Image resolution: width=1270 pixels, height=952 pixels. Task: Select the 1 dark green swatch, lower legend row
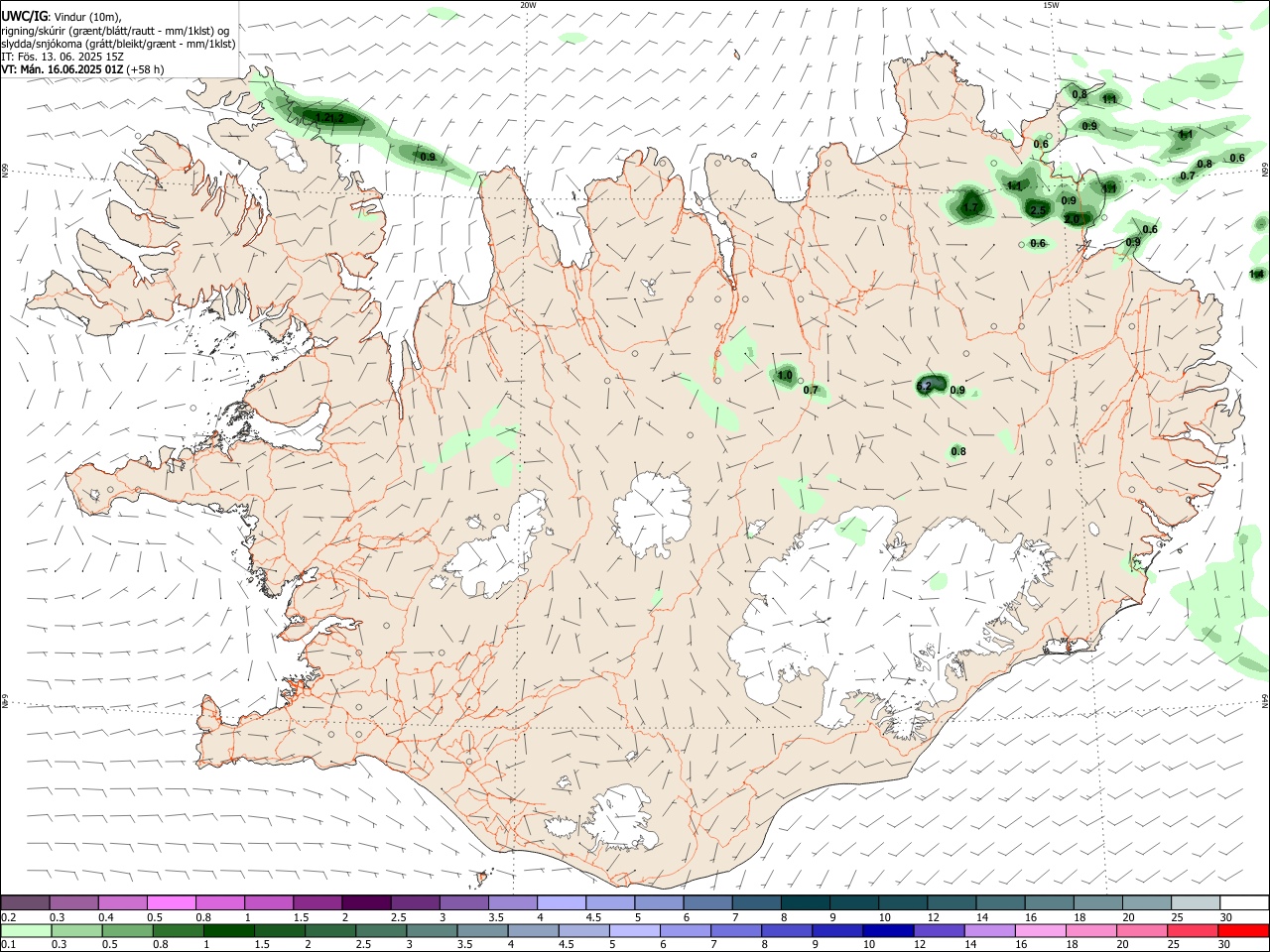(x=228, y=930)
